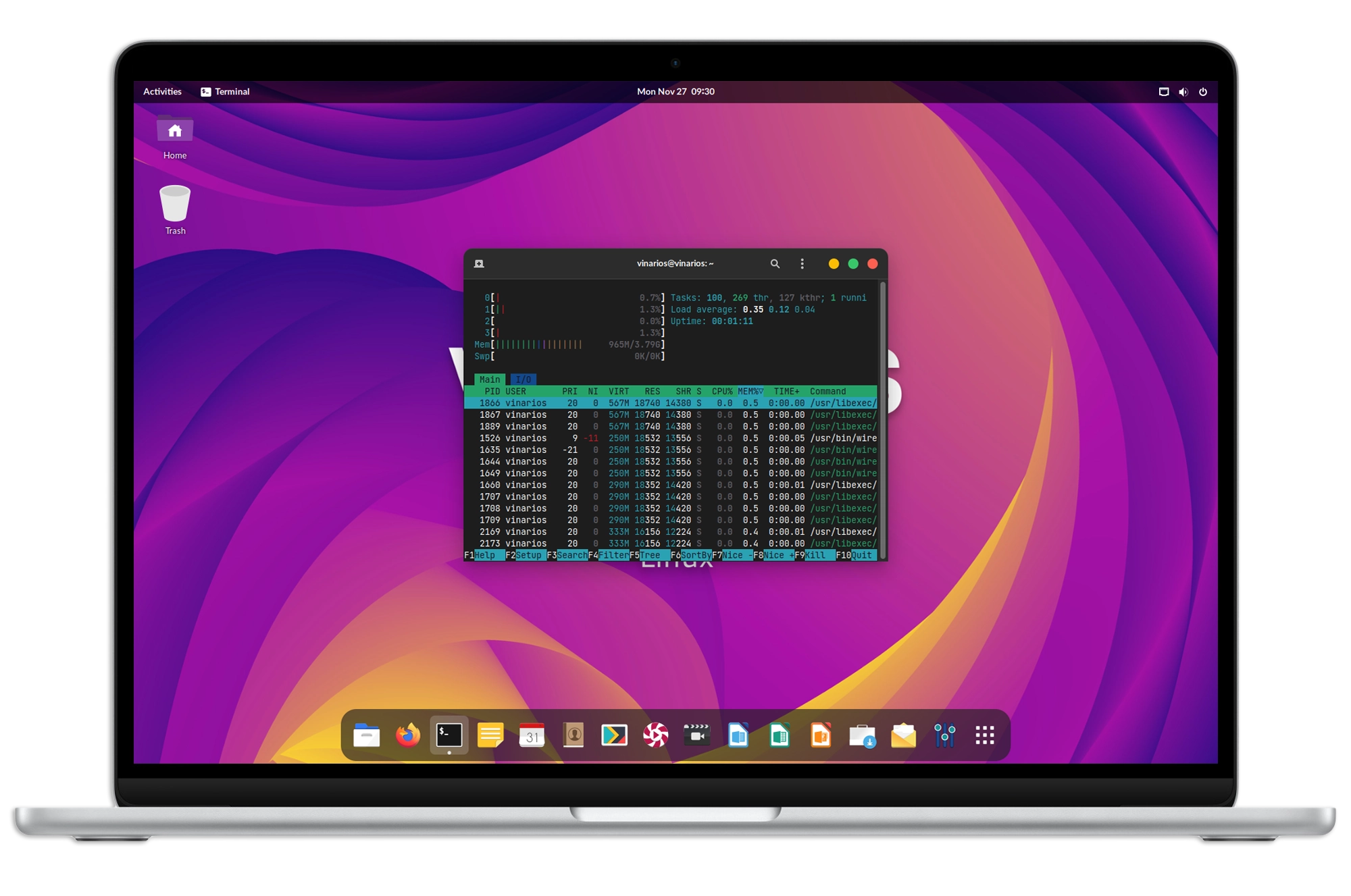This screenshot has width=1351, height=896.
Task: Open the clock Mon Nov 27 09:30
Action: 675,92
